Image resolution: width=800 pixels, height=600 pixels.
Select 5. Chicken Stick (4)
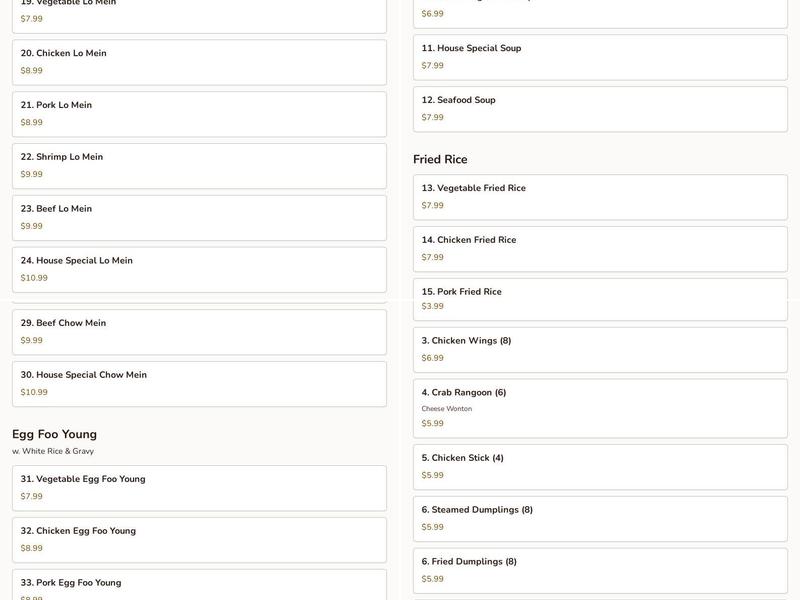pyautogui.click(x=601, y=467)
